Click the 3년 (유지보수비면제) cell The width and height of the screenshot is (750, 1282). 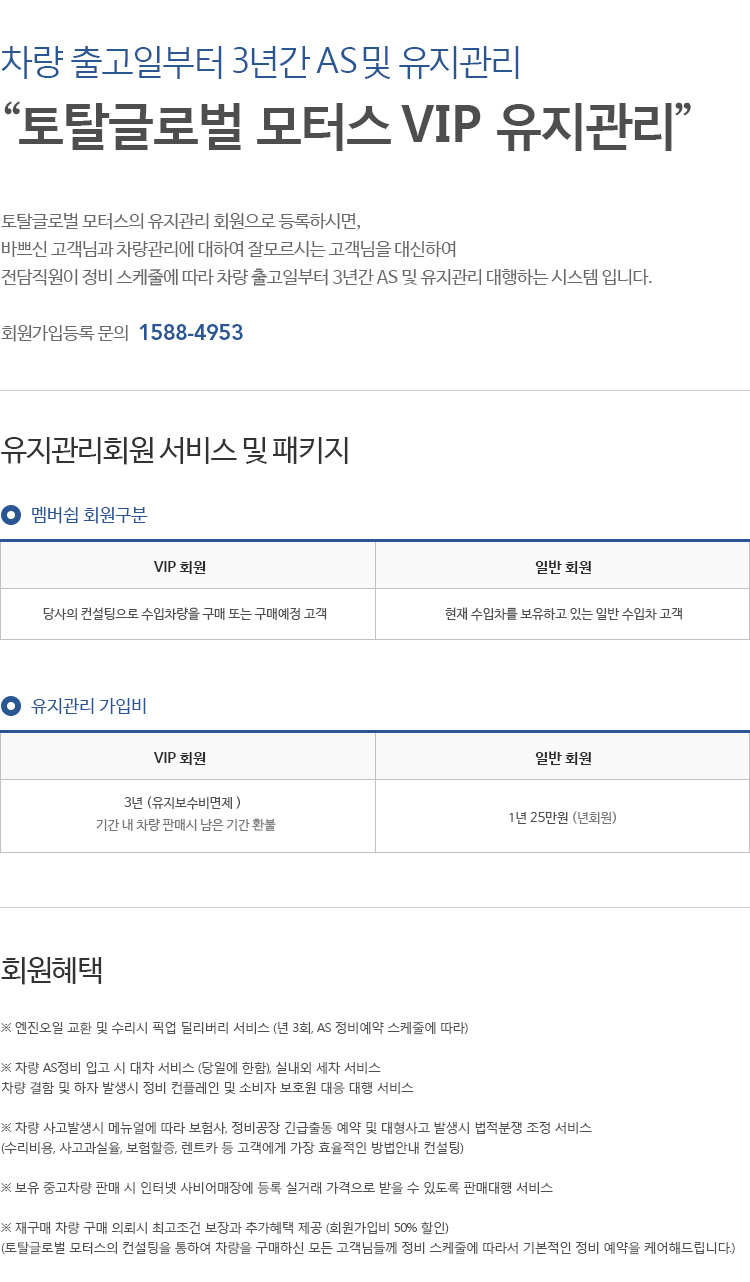[x=182, y=803]
